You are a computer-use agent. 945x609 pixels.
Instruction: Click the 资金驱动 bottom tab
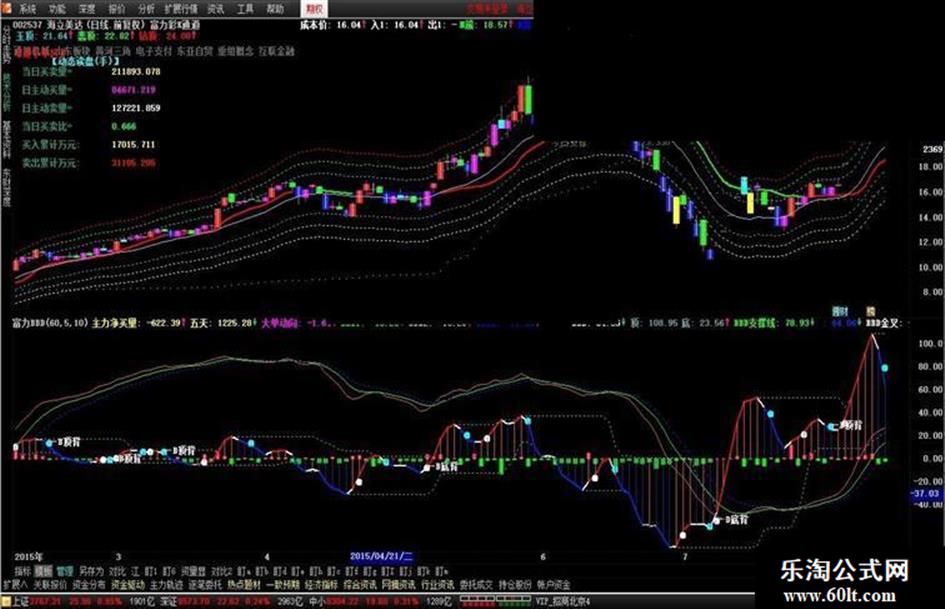click(128, 585)
